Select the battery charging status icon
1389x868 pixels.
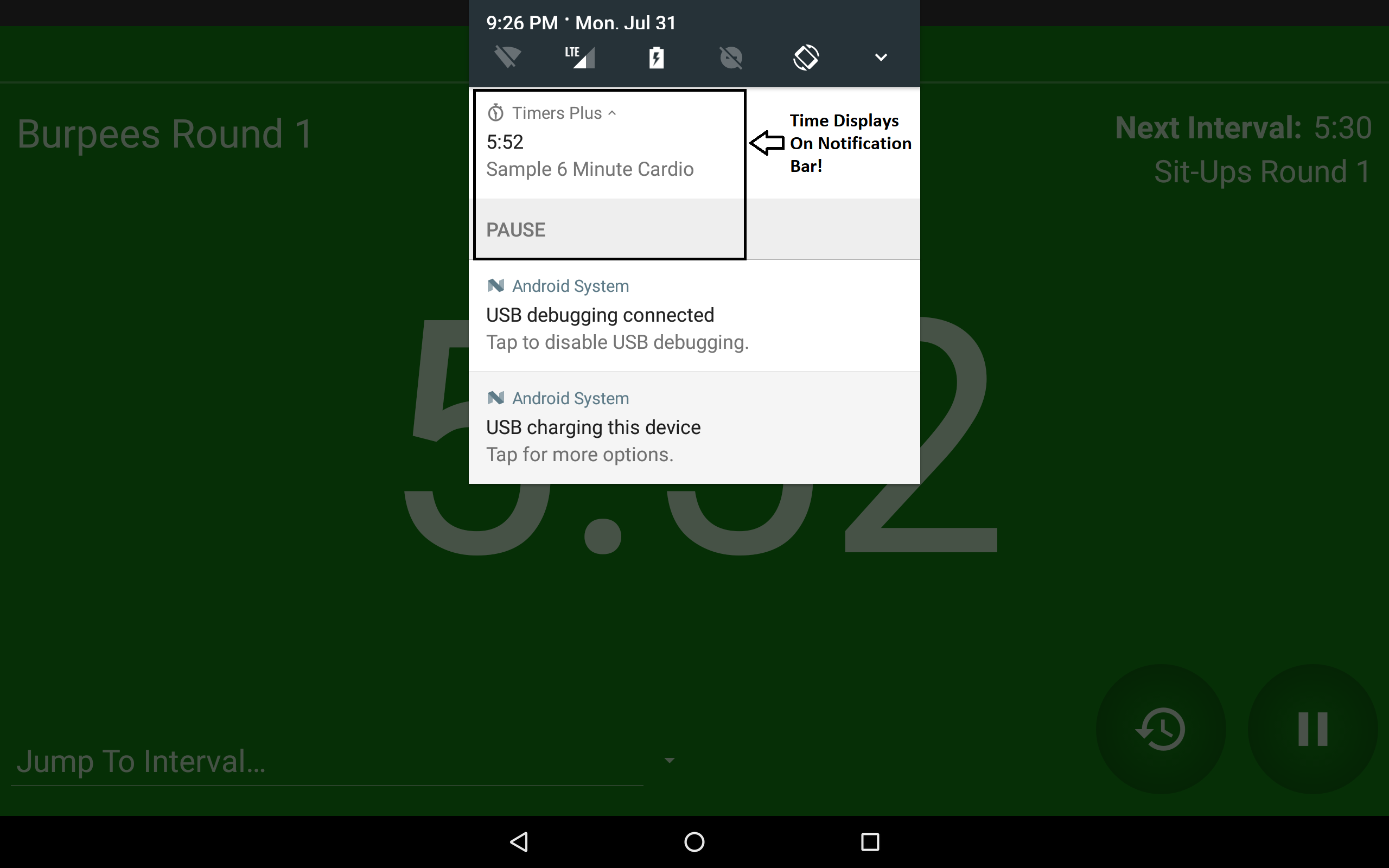click(x=656, y=57)
